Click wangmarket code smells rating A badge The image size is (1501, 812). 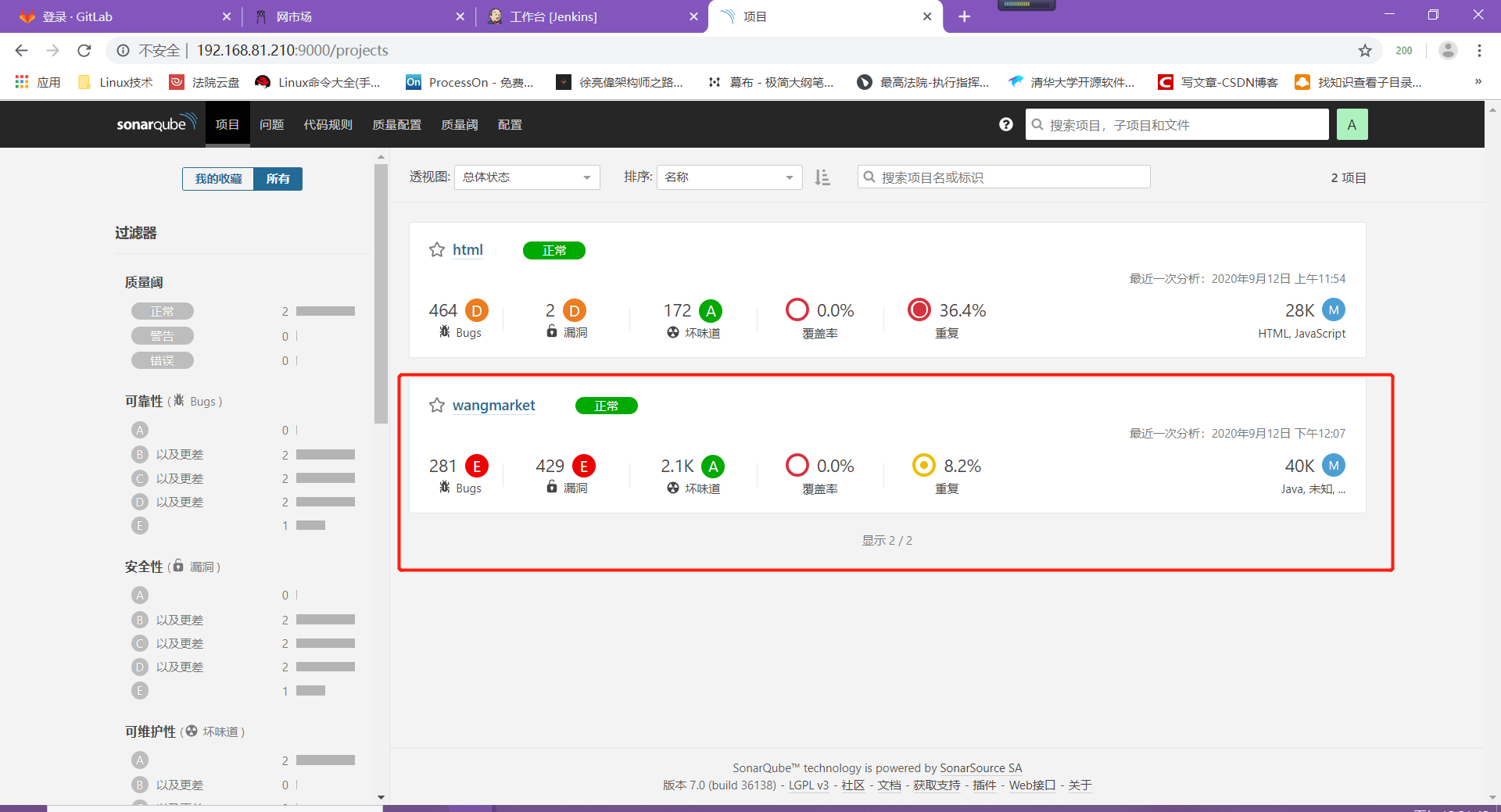tap(713, 467)
